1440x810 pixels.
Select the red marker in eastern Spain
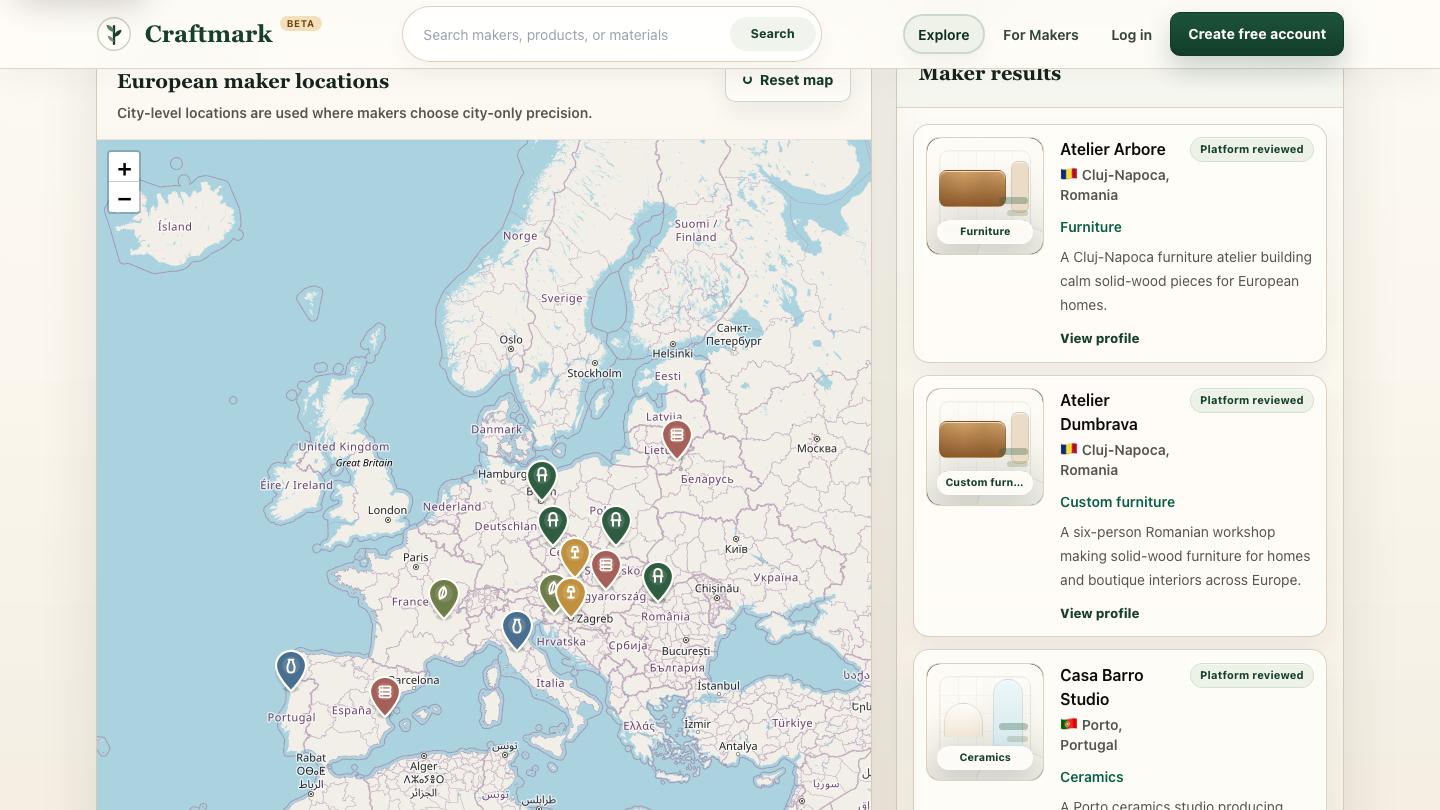(x=385, y=695)
